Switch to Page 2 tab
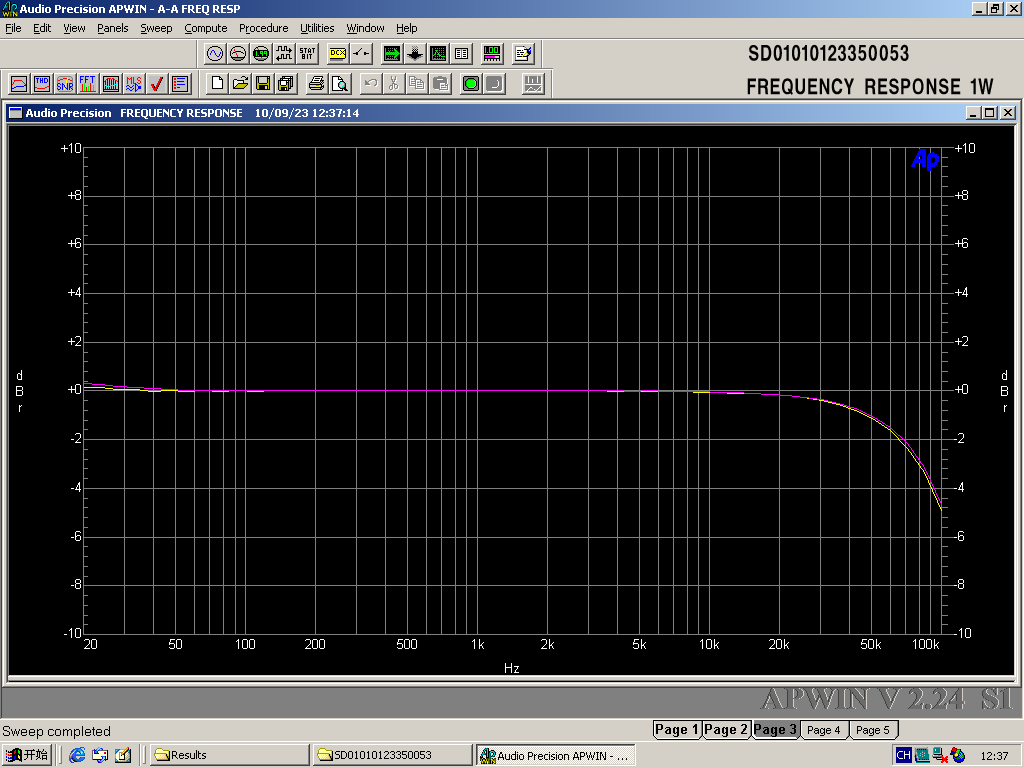Screen dimensions: 1024x768 tap(726, 729)
